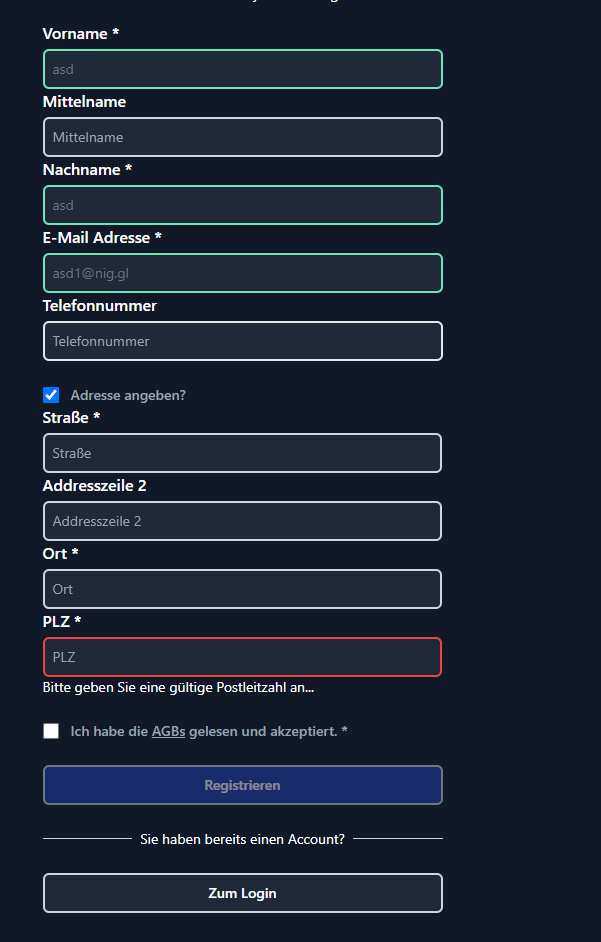Focus the Mittelname text field

click(242, 137)
